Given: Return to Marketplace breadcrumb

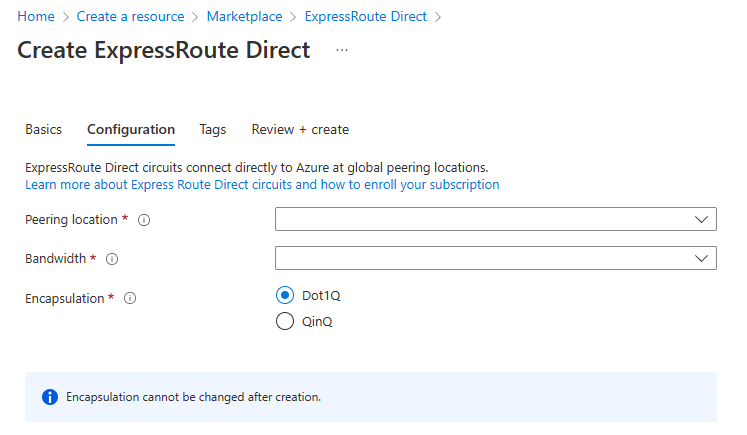Looking at the screenshot, I should (x=246, y=16).
